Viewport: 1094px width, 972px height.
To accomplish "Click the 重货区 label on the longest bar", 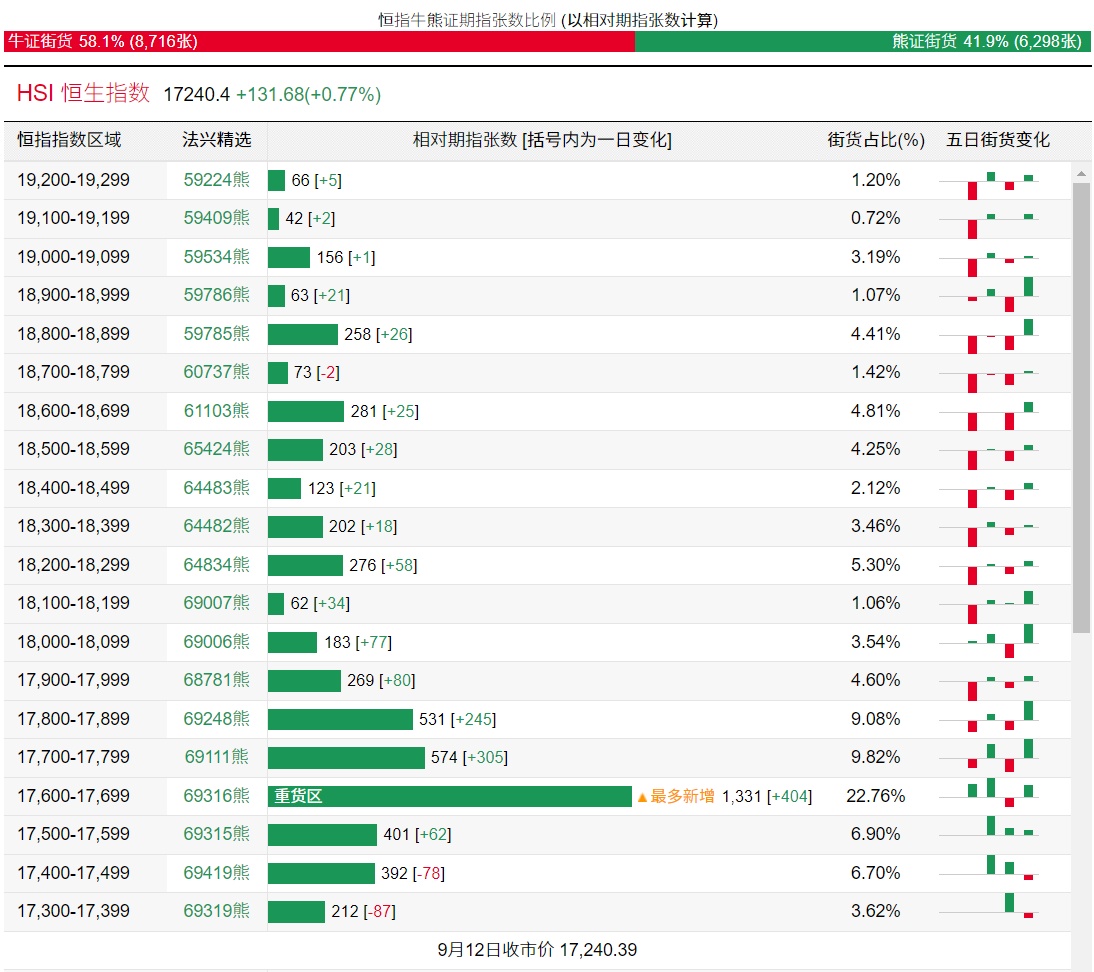I will click(x=299, y=797).
